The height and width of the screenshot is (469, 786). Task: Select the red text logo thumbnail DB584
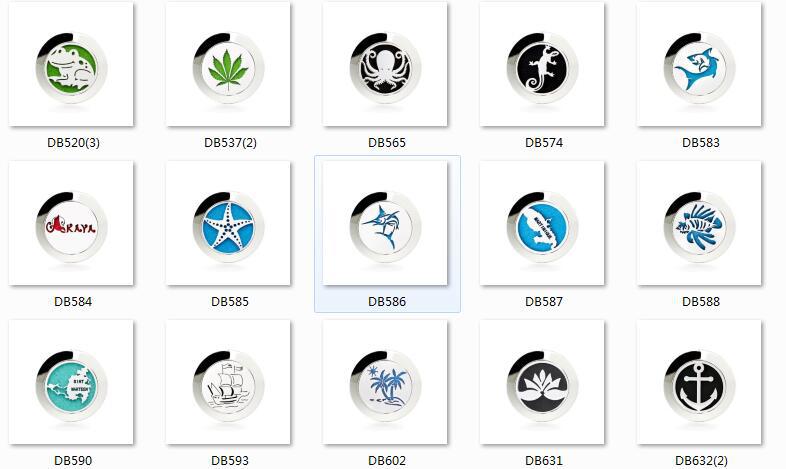pyautogui.click(x=71, y=223)
